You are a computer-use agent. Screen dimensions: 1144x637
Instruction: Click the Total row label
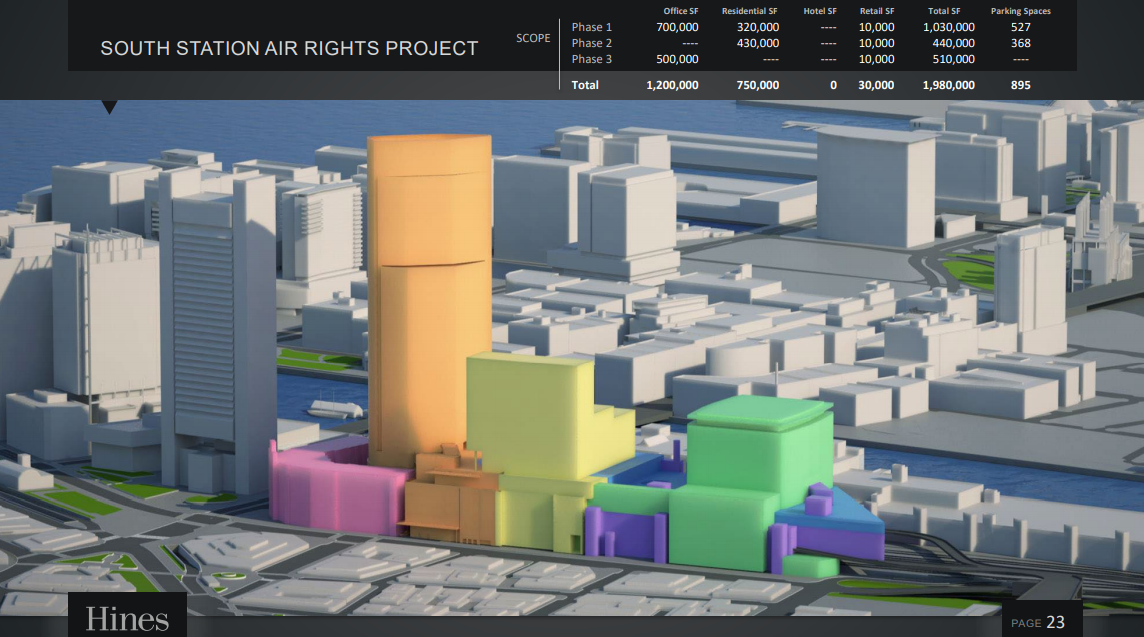click(585, 85)
